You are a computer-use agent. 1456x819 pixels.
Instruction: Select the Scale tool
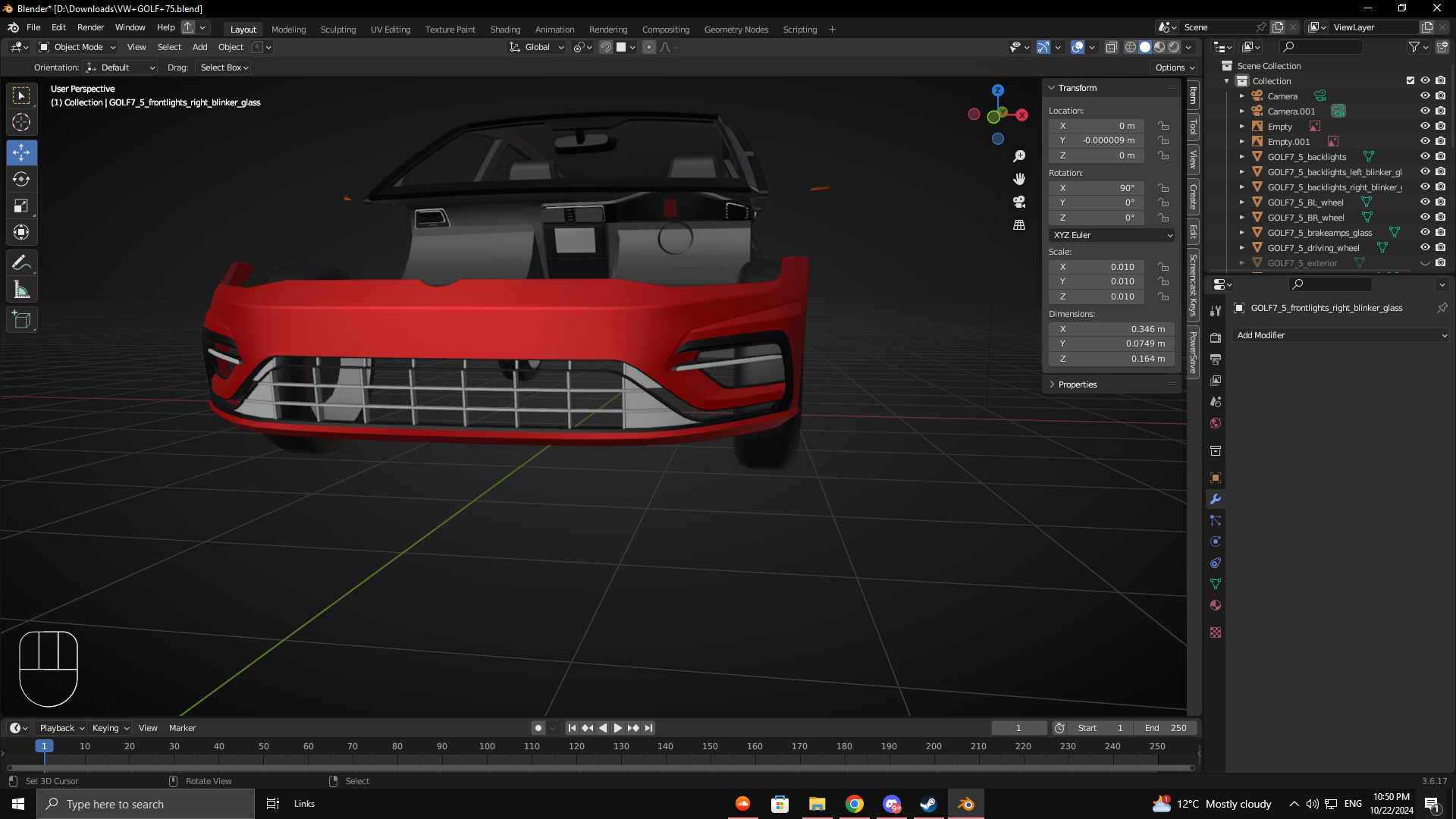21,206
